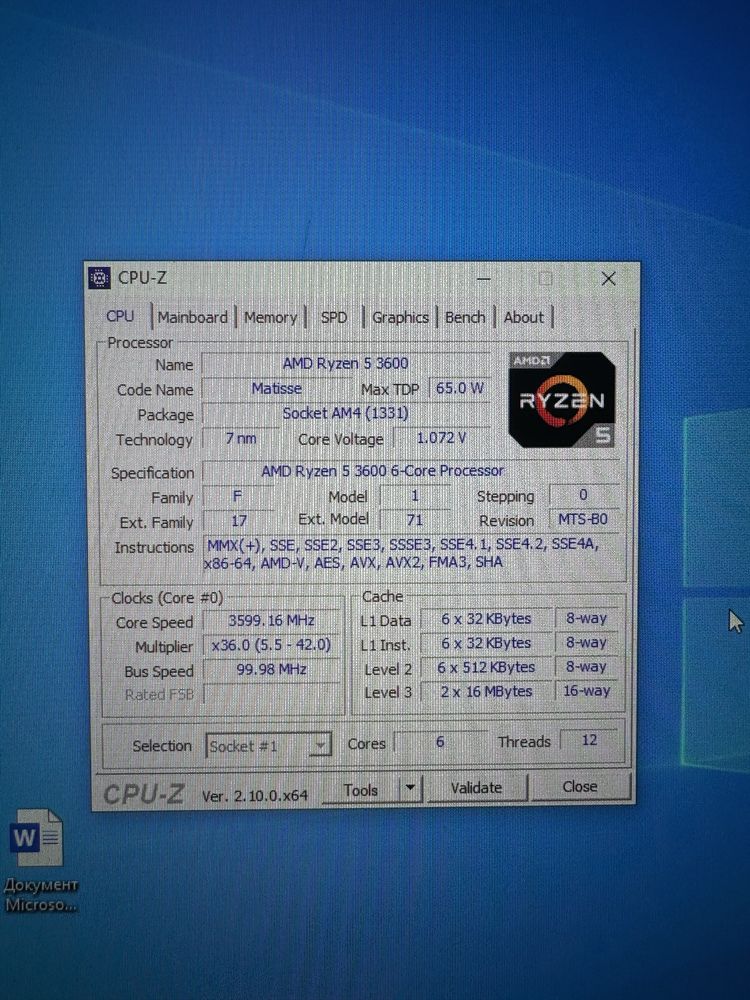Click the Cores value 6
This screenshot has width=750, height=1000.
pyautogui.click(x=440, y=742)
